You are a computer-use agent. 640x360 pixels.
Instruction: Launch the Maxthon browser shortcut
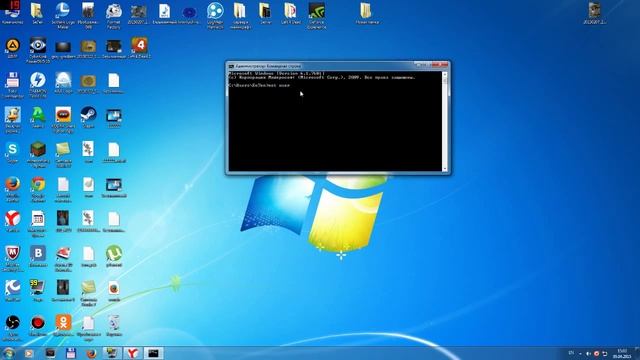pyautogui.click(x=13, y=288)
